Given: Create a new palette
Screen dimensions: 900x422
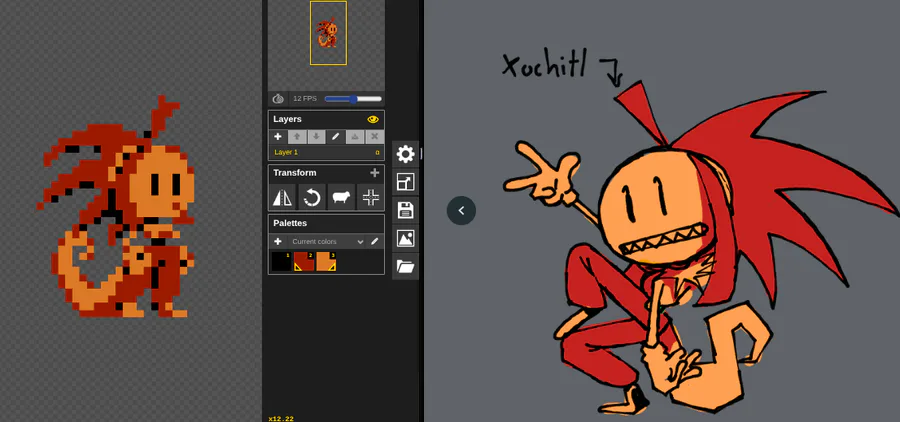Looking at the screenshot, I should (278, 242).
